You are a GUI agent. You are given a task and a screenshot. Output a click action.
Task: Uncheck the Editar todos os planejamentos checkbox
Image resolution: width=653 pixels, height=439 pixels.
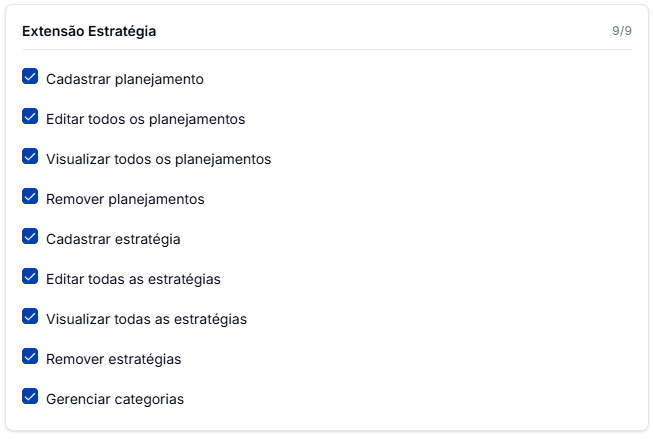point(30,117)
